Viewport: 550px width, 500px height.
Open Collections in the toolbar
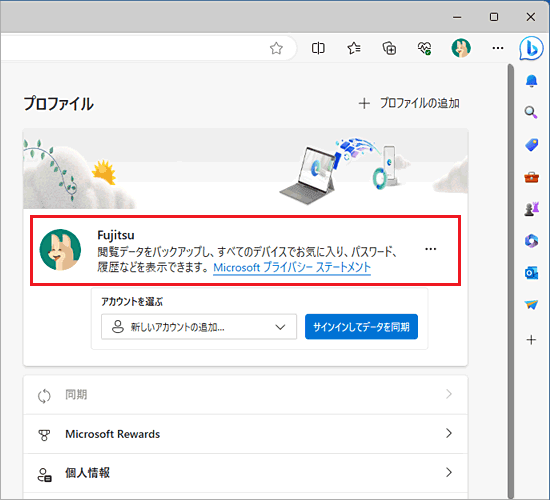coord(389,48)
